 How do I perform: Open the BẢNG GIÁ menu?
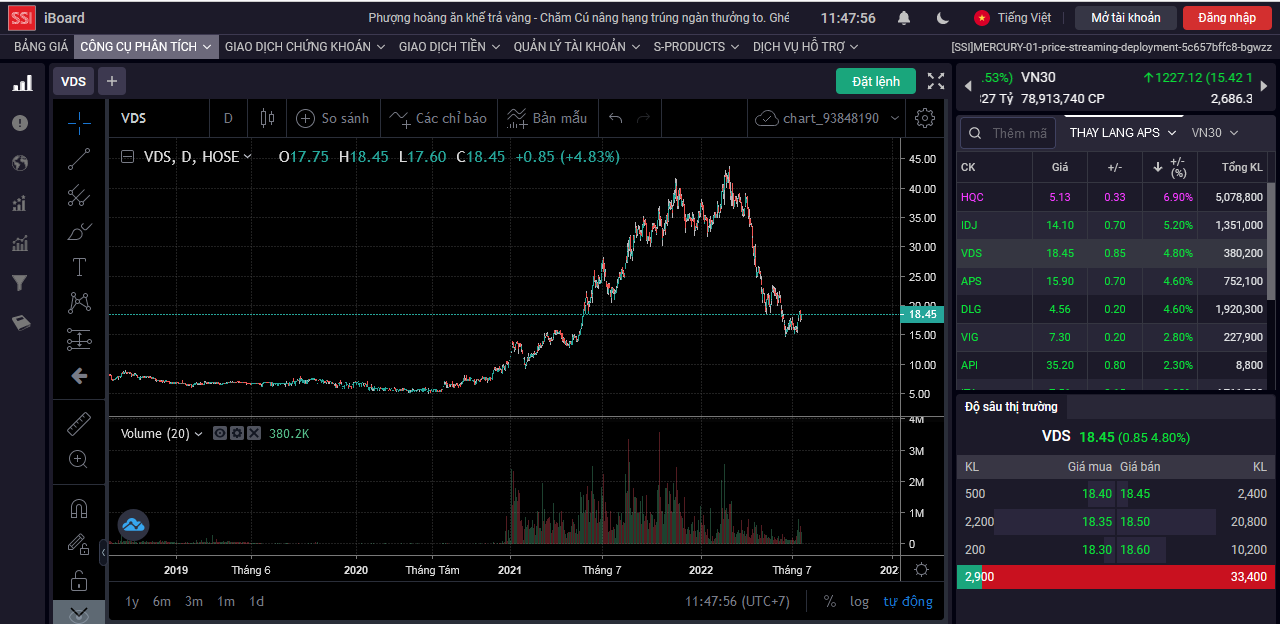[41, 46]
